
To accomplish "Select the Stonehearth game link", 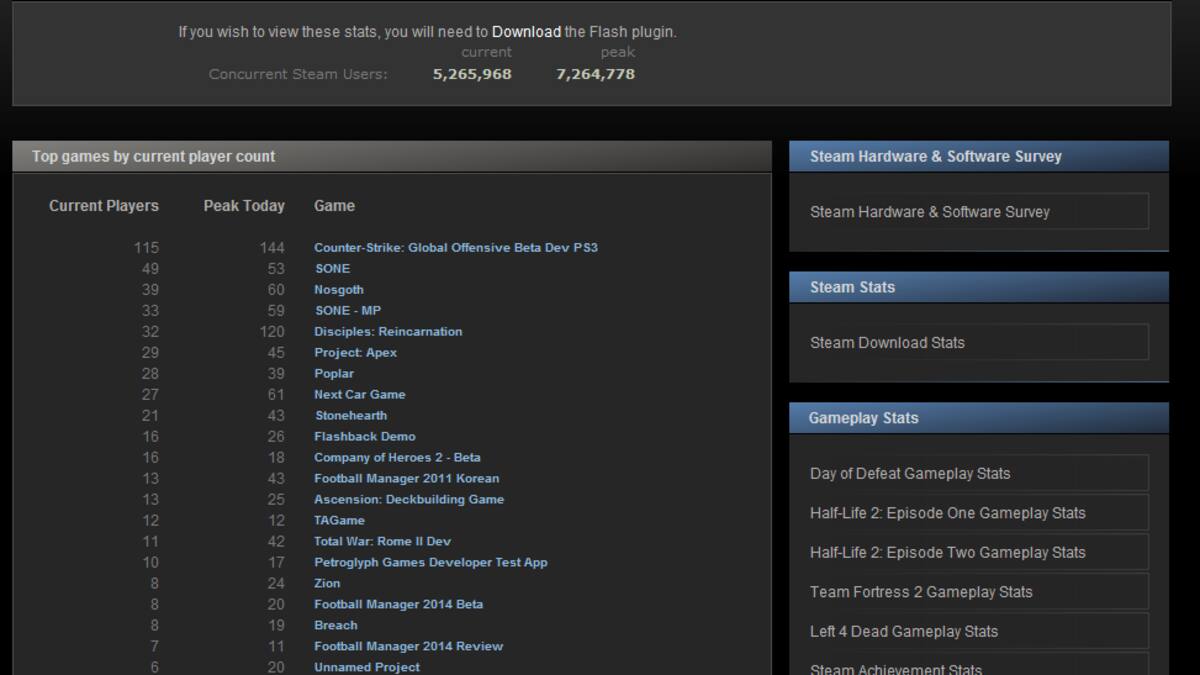I will click(351, 415).
